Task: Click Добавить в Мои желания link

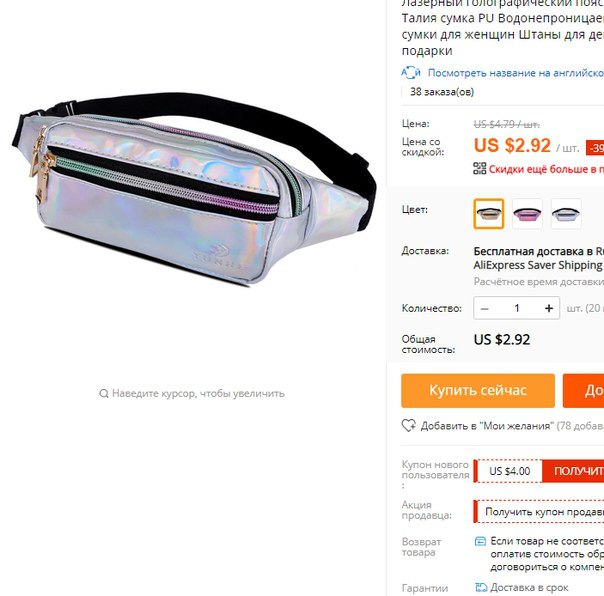Action: [487, 426]
